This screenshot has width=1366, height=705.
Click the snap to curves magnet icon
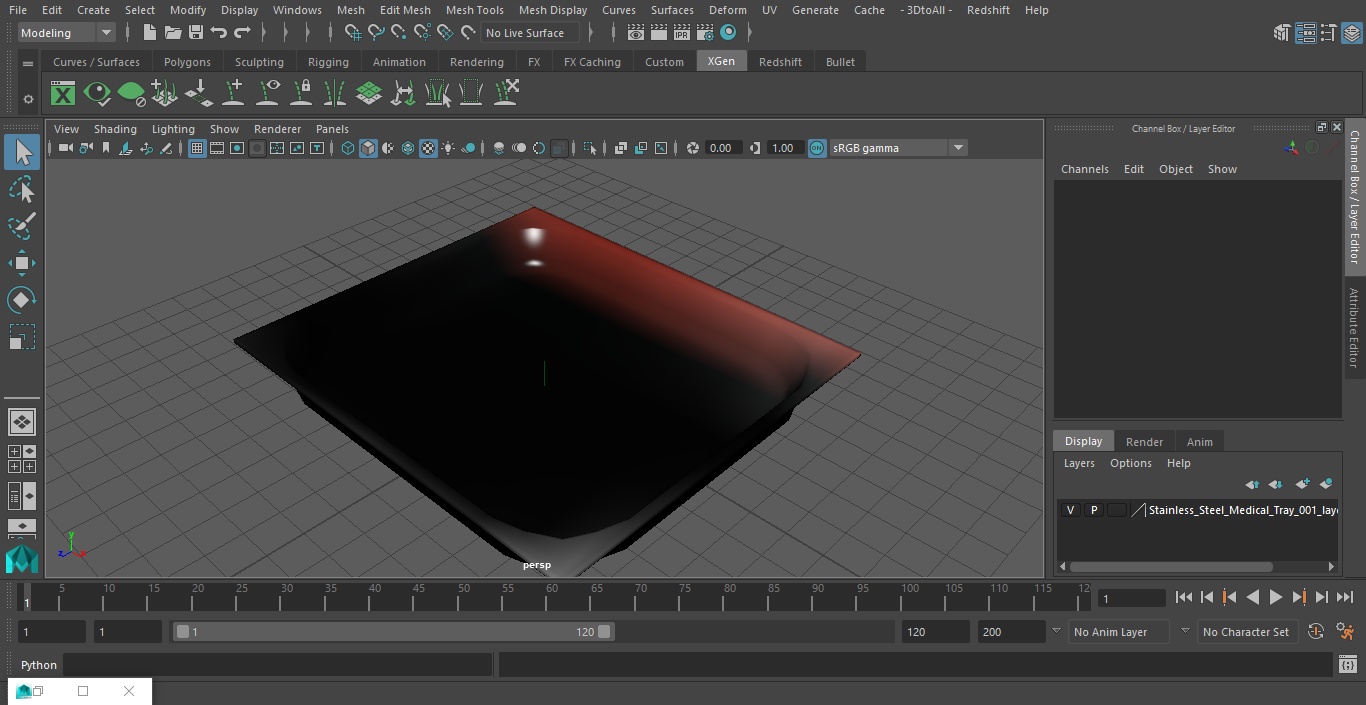pyautogui.click(x=376, y=33)
